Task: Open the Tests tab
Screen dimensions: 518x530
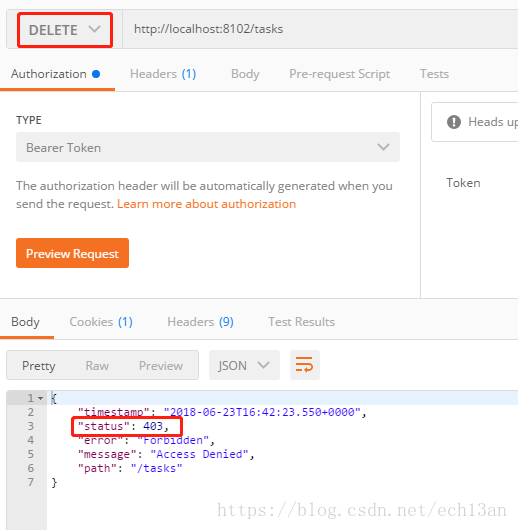Action: point(434,74)
